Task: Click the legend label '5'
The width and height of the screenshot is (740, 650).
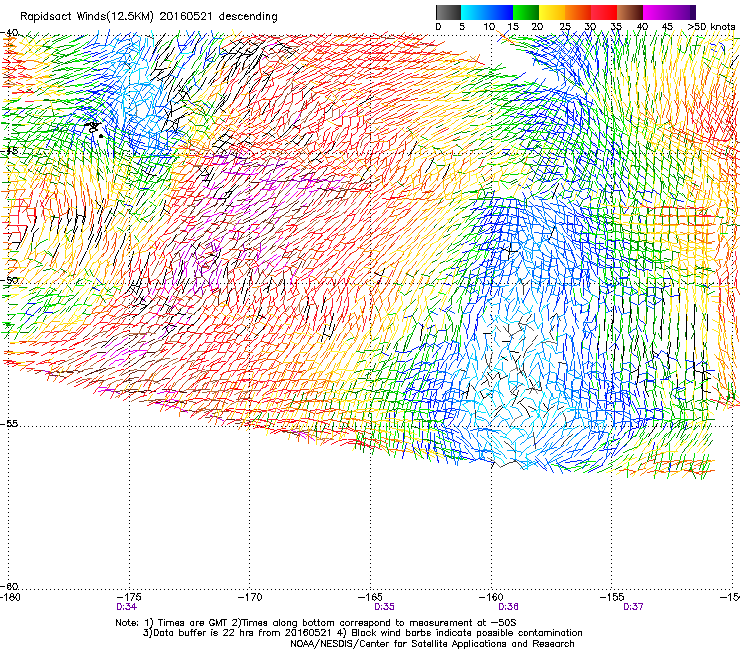Action: click(462, 27)
